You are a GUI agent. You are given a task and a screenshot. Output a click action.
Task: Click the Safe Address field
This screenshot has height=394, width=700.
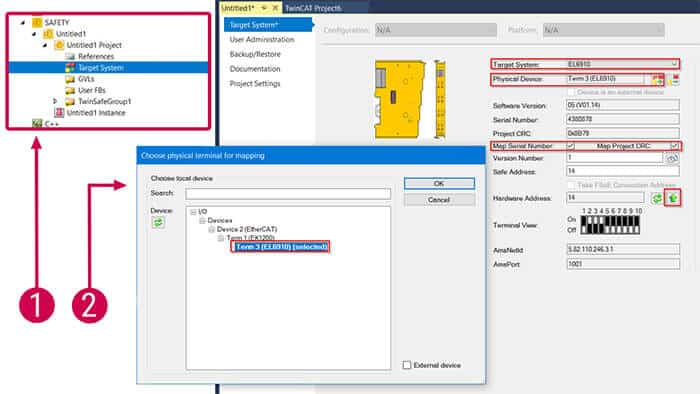click(623, 171)
